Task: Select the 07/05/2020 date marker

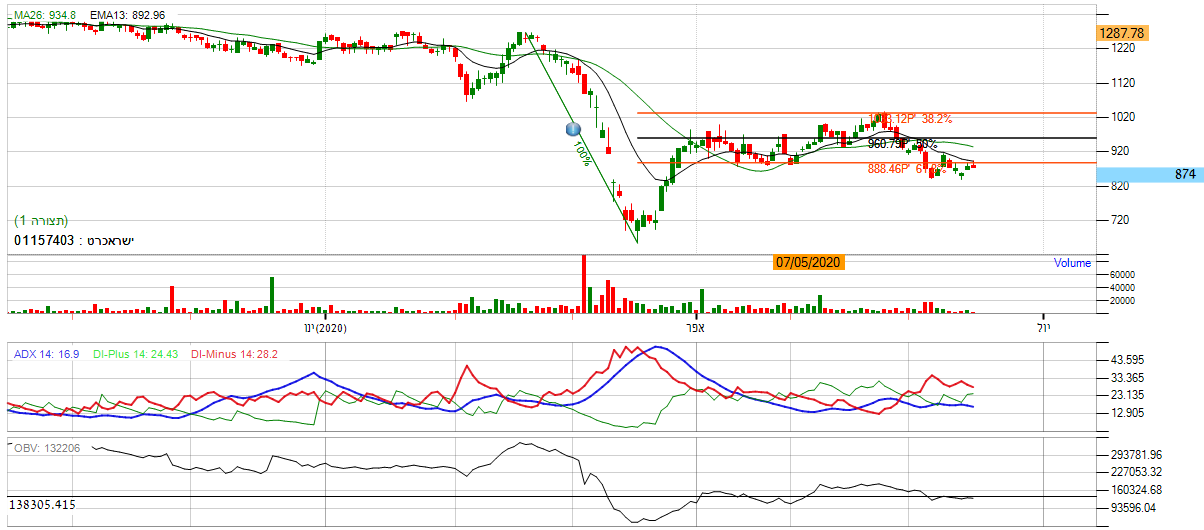Action: click(x=809, y=262)
